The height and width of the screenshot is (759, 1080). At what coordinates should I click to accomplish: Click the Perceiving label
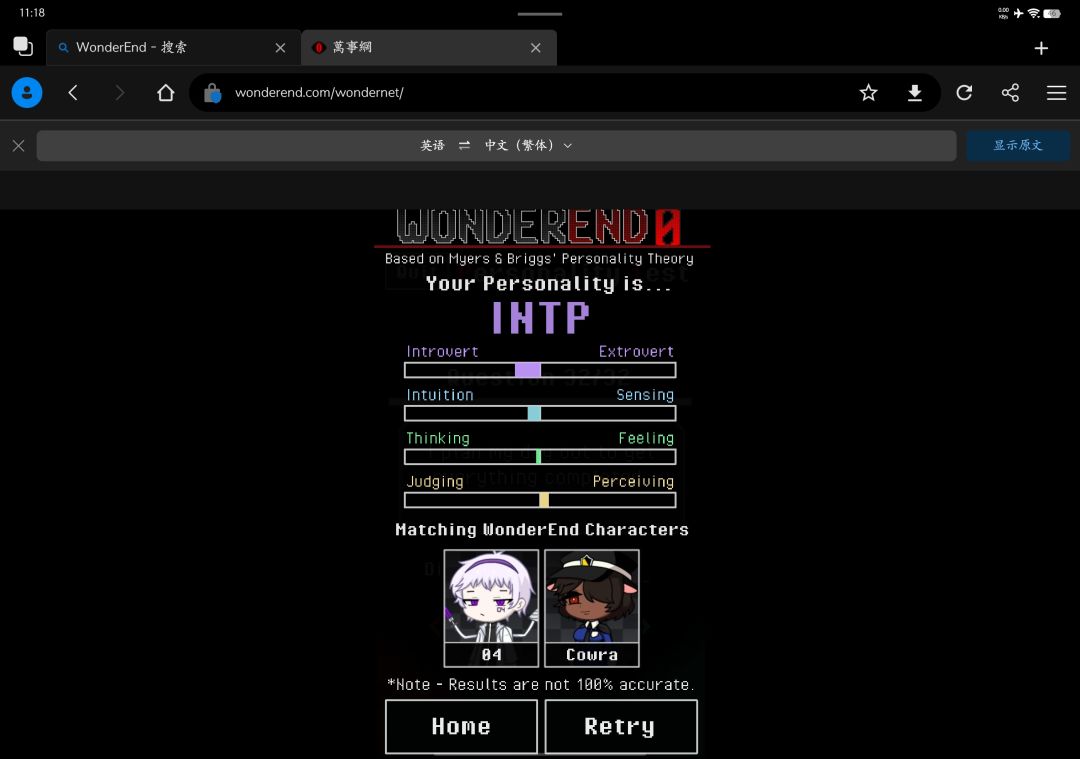click(633, 481)
